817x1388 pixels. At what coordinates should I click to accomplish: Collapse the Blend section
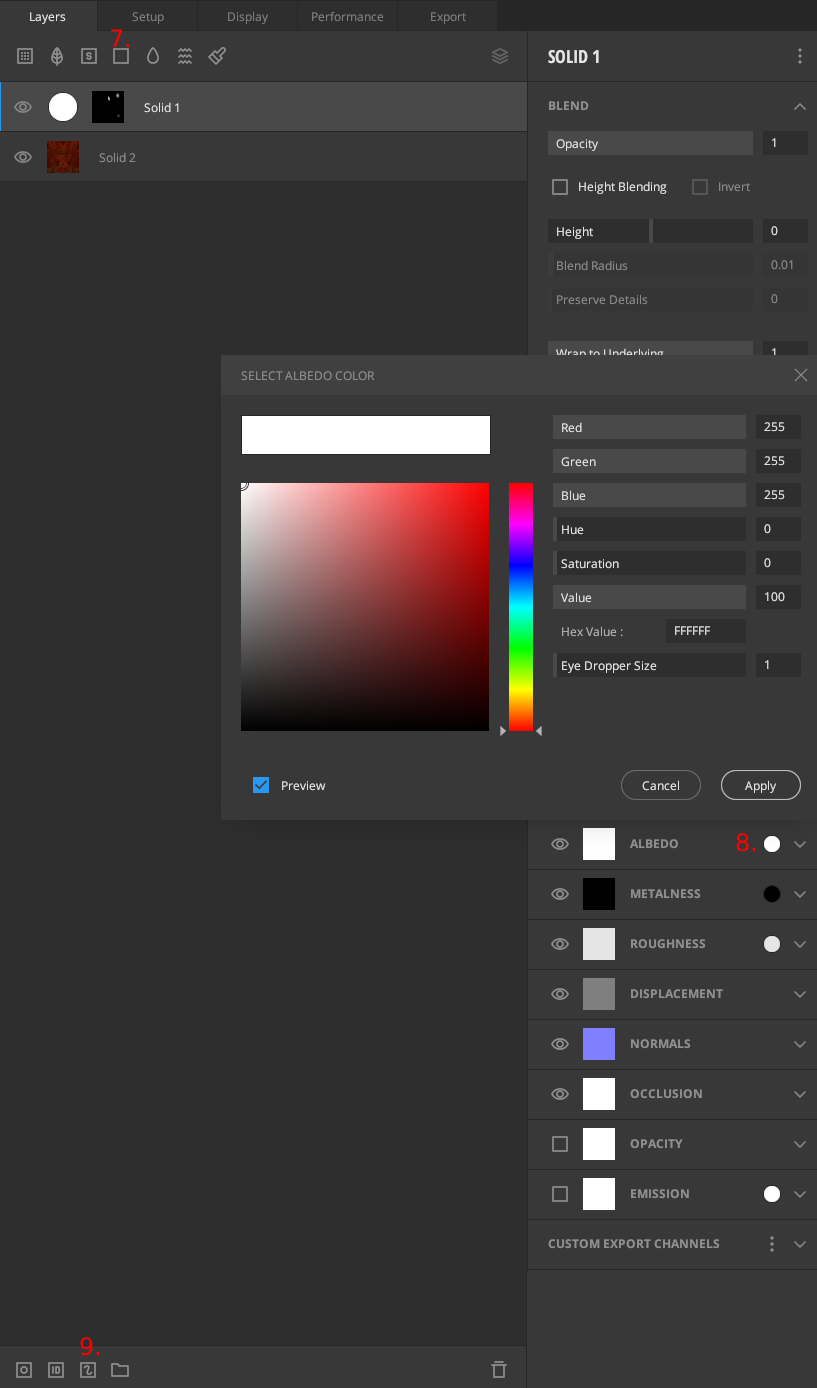coord(799,106)
